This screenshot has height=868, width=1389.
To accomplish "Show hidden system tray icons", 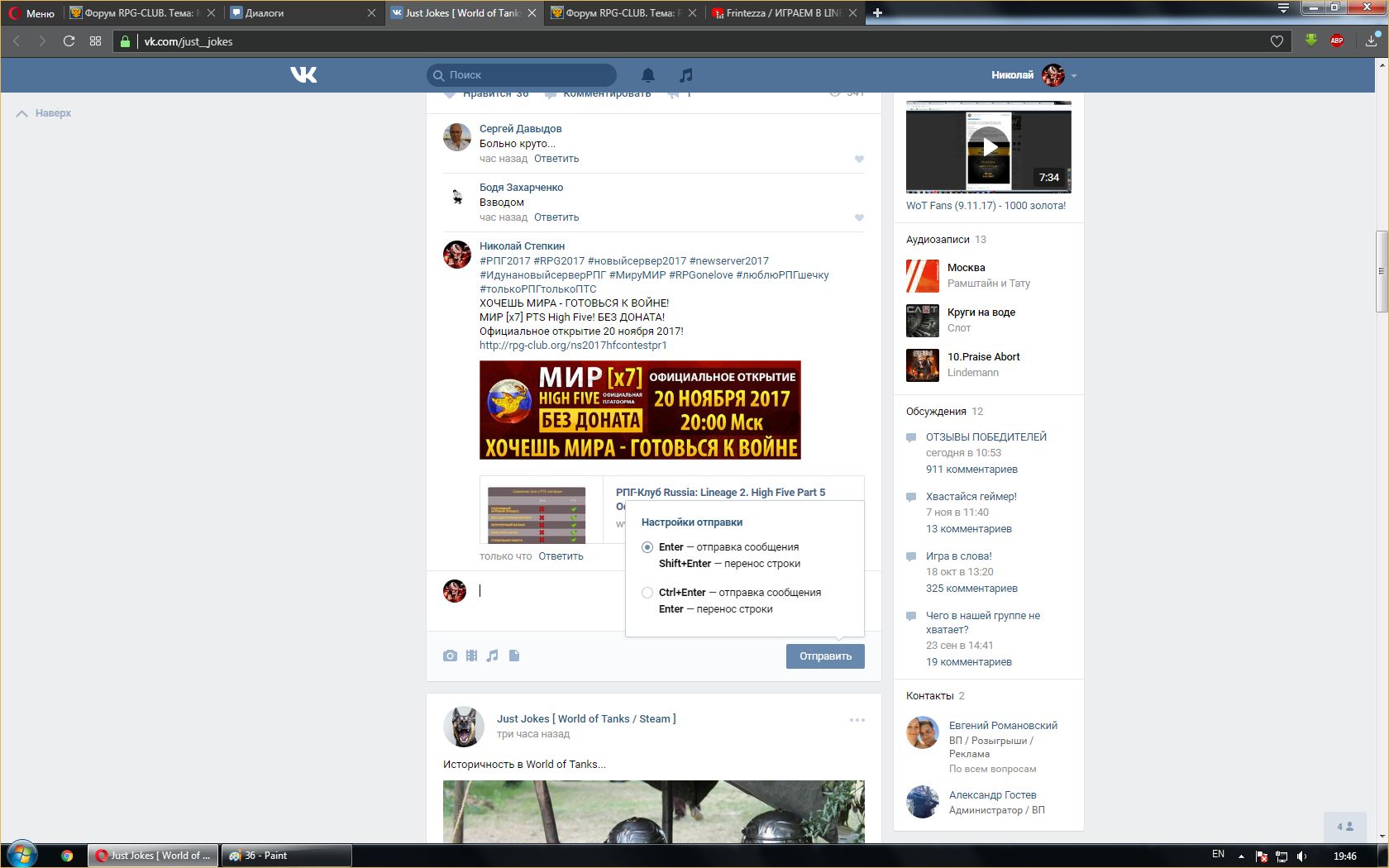I will [1240, 856].
